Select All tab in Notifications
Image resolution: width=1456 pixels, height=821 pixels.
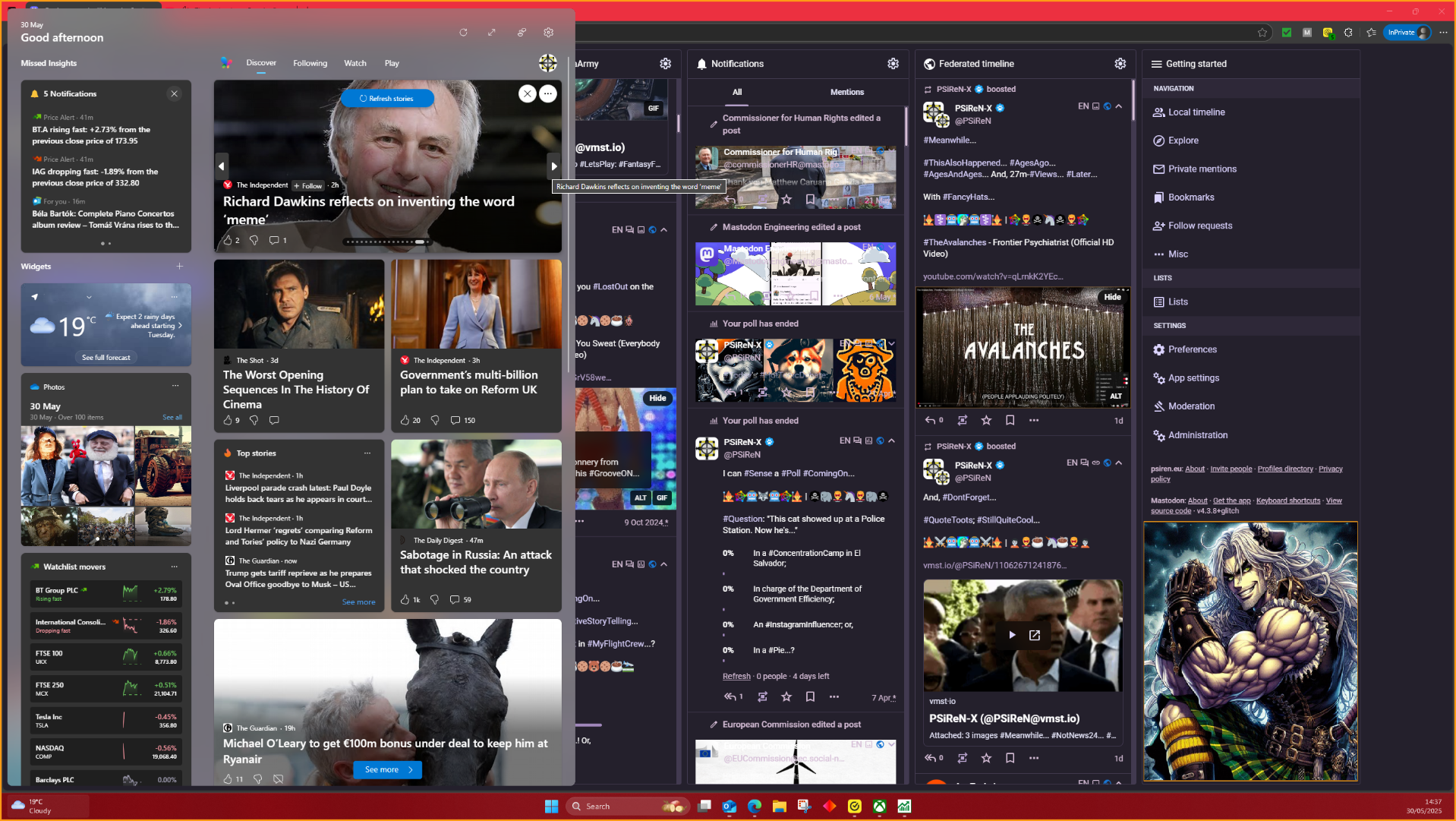click(737, 92)
